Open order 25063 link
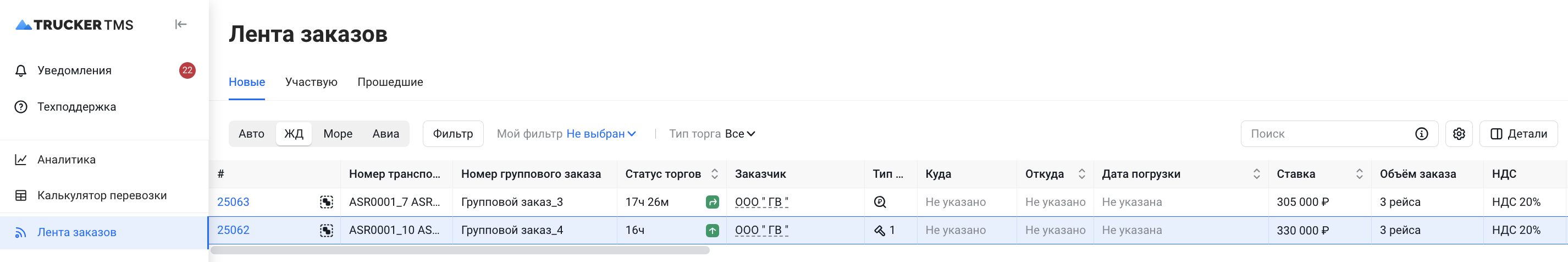Viewport: 1568px width, 262px height. [233, 201]
